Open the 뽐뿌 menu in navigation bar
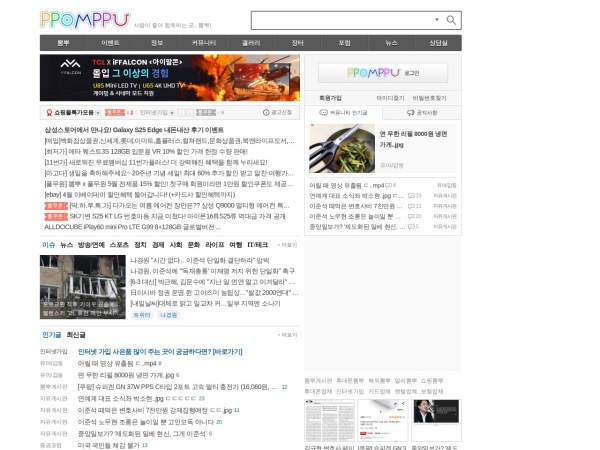The image size is (600, 450). tap(64, 43)
